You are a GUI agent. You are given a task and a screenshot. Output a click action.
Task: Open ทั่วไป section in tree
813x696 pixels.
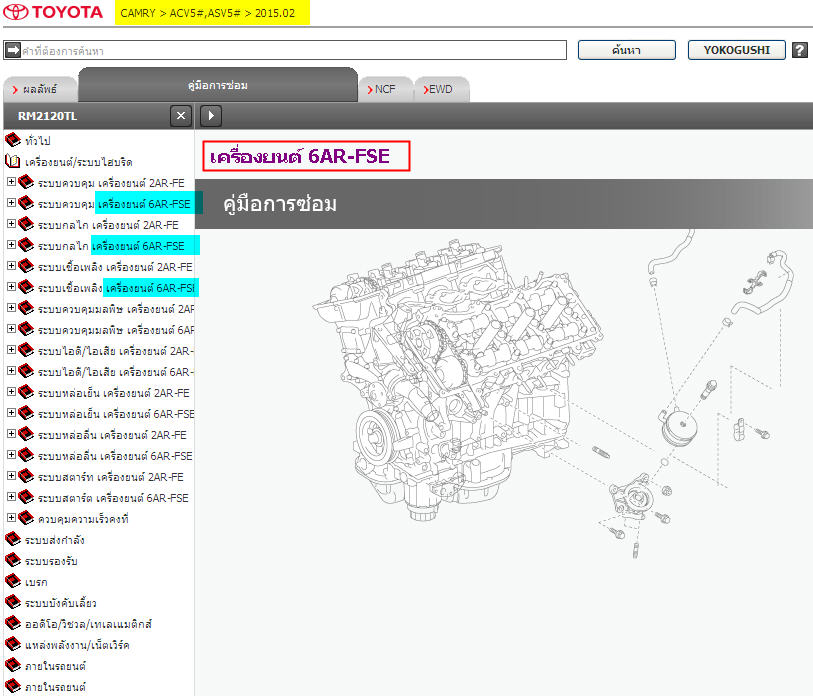[x=38, y=141]
